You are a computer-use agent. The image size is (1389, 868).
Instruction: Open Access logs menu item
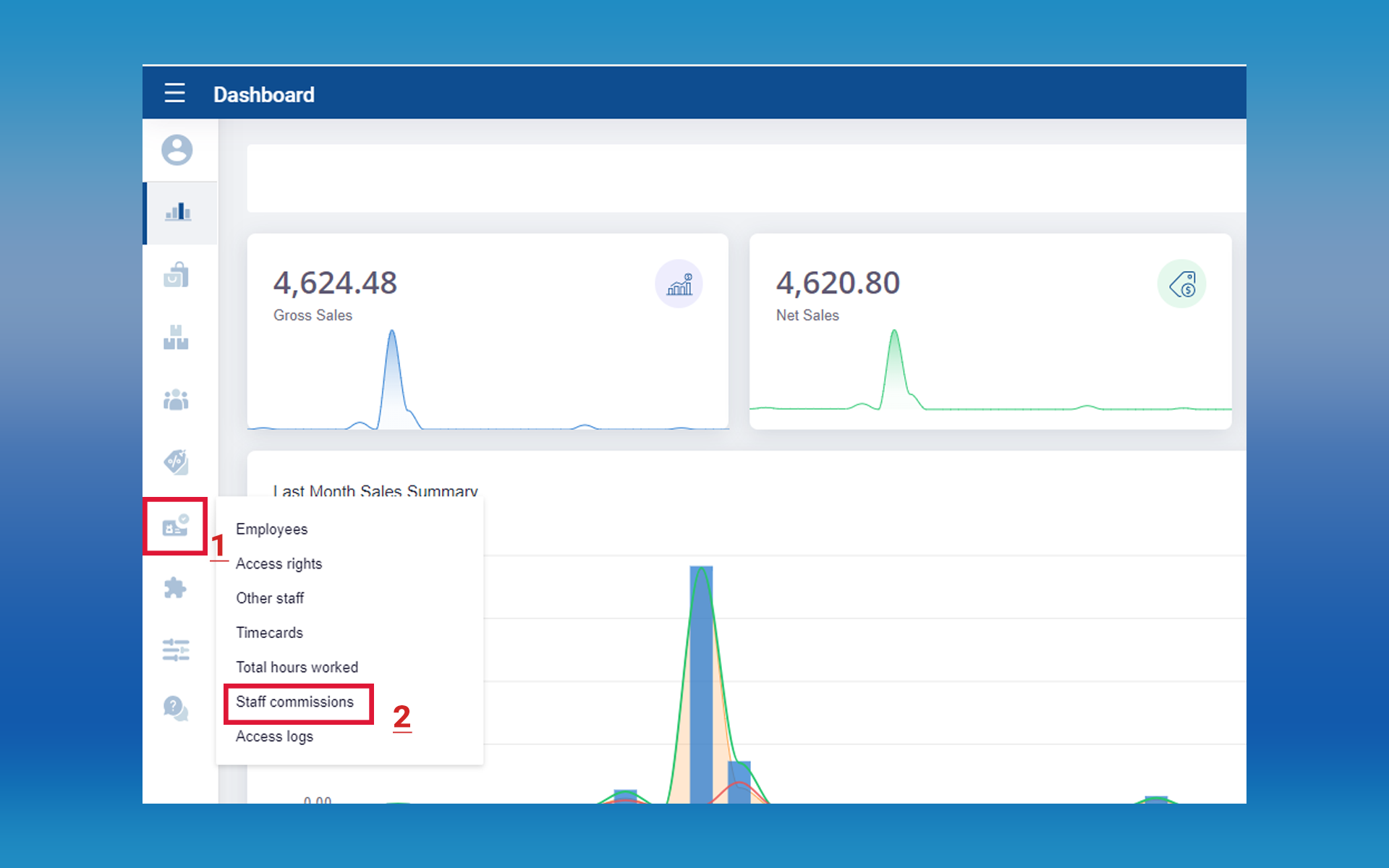coord(274,736)
